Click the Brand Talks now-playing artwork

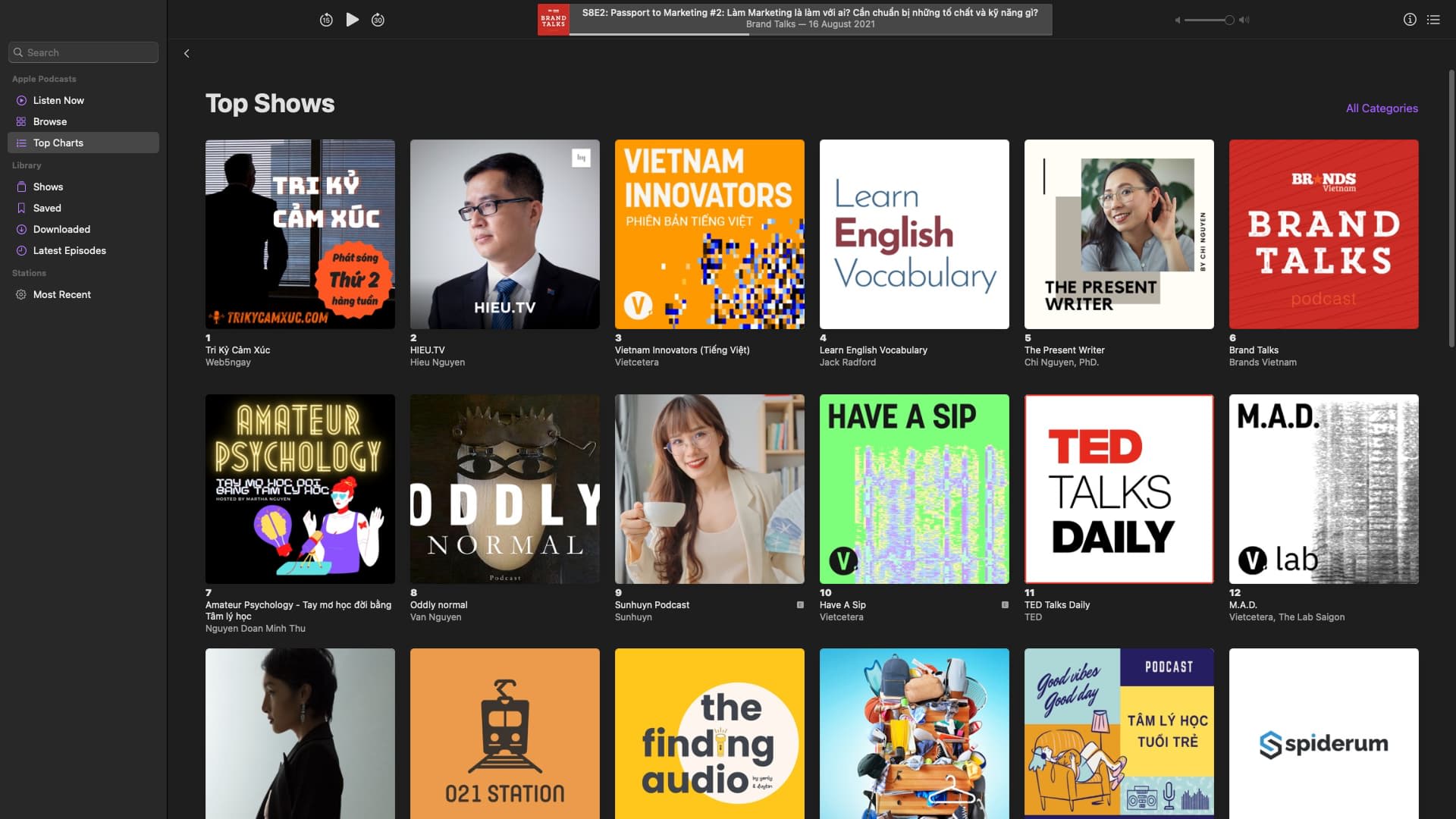point(553,20)
